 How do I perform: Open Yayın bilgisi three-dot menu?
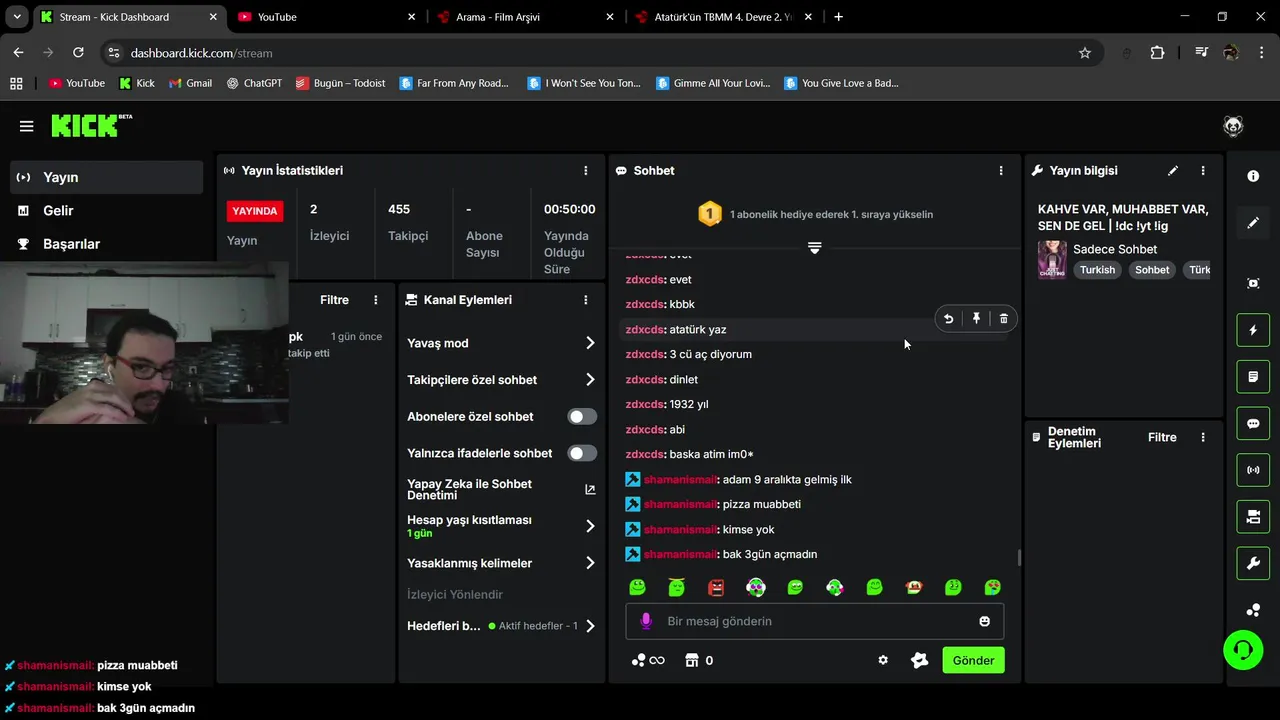(x=1203, y=171)
